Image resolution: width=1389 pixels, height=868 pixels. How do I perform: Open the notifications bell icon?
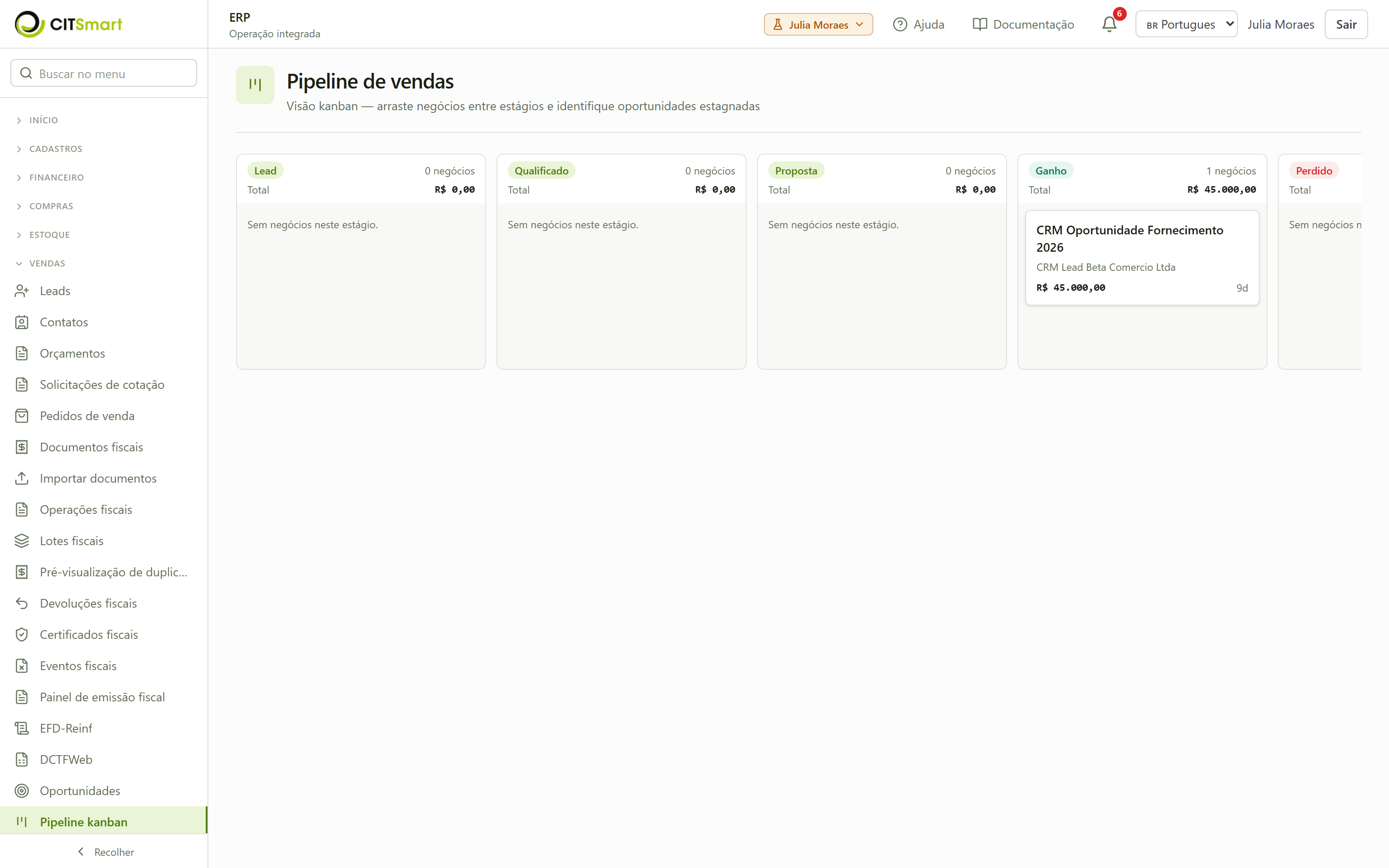click(x=1109, y=24)
